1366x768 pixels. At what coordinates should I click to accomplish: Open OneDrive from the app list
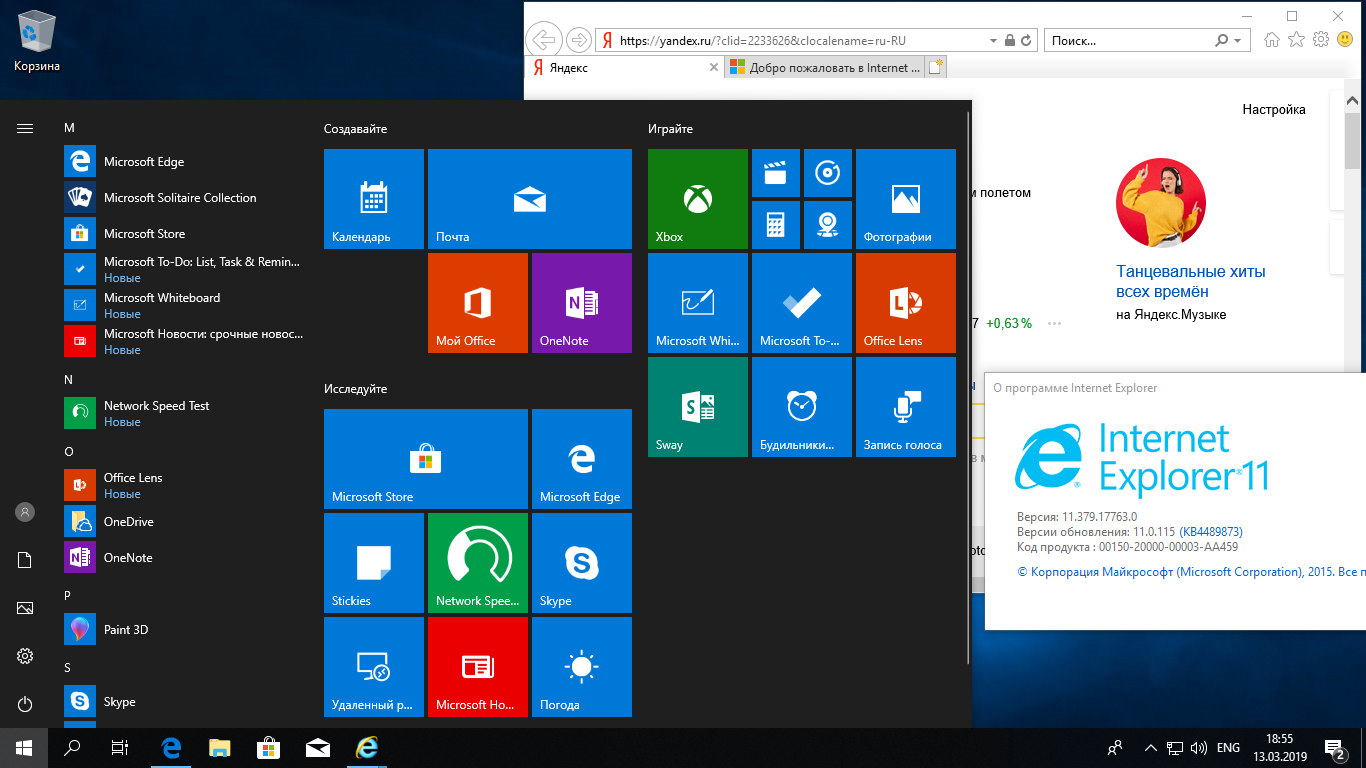click(x=183, y=521)
